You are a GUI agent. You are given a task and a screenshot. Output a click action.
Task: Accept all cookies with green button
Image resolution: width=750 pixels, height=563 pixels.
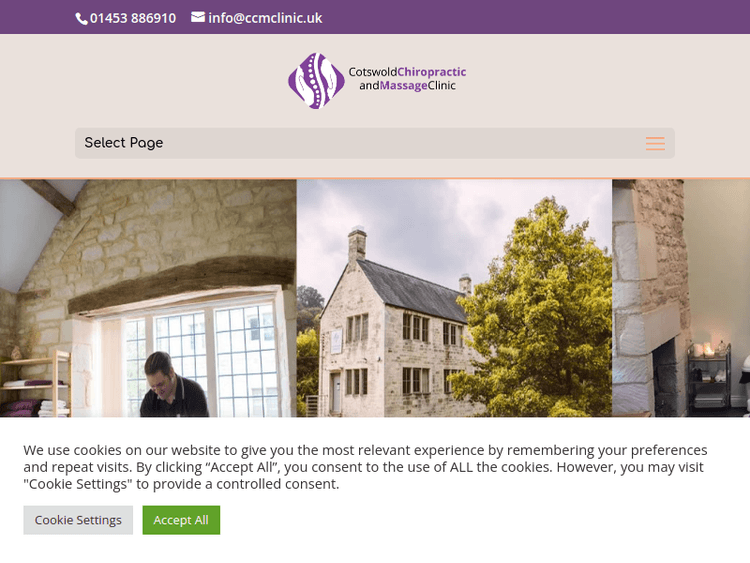point(181,520)
